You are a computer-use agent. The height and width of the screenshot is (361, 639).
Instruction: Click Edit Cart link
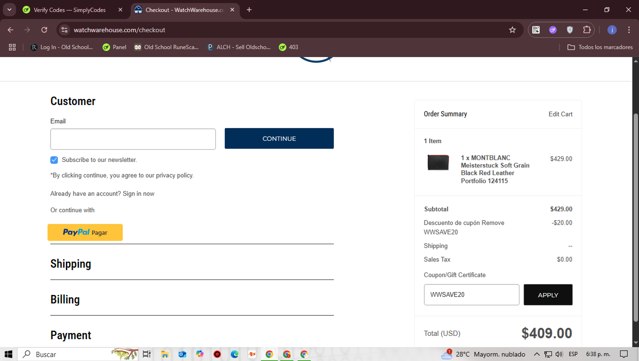[560, 114]
